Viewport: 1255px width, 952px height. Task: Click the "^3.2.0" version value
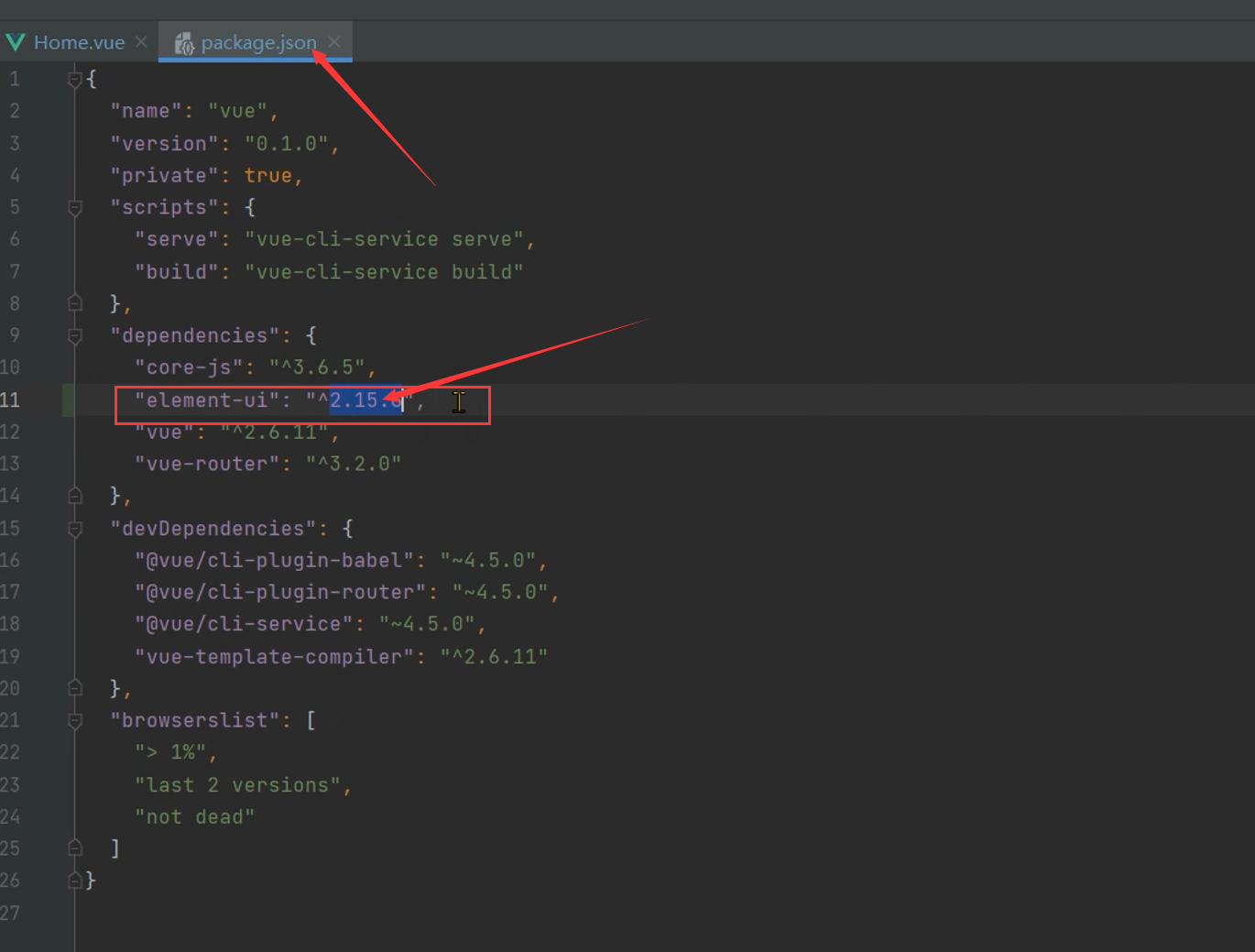(x=354, y=464)
